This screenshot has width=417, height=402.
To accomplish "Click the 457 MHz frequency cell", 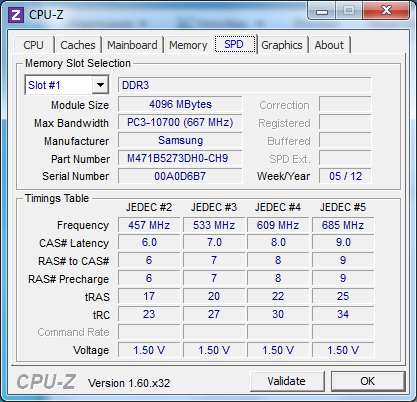I will 149,225.
